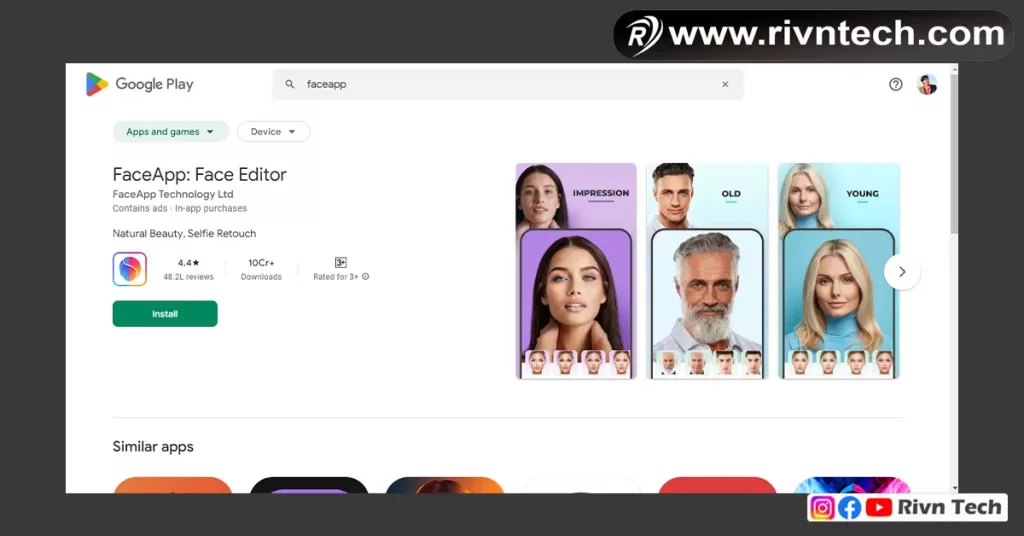Advance screenshots with the next arrow
Viewport: 1024px width, 536px height.
pos(902,272)
